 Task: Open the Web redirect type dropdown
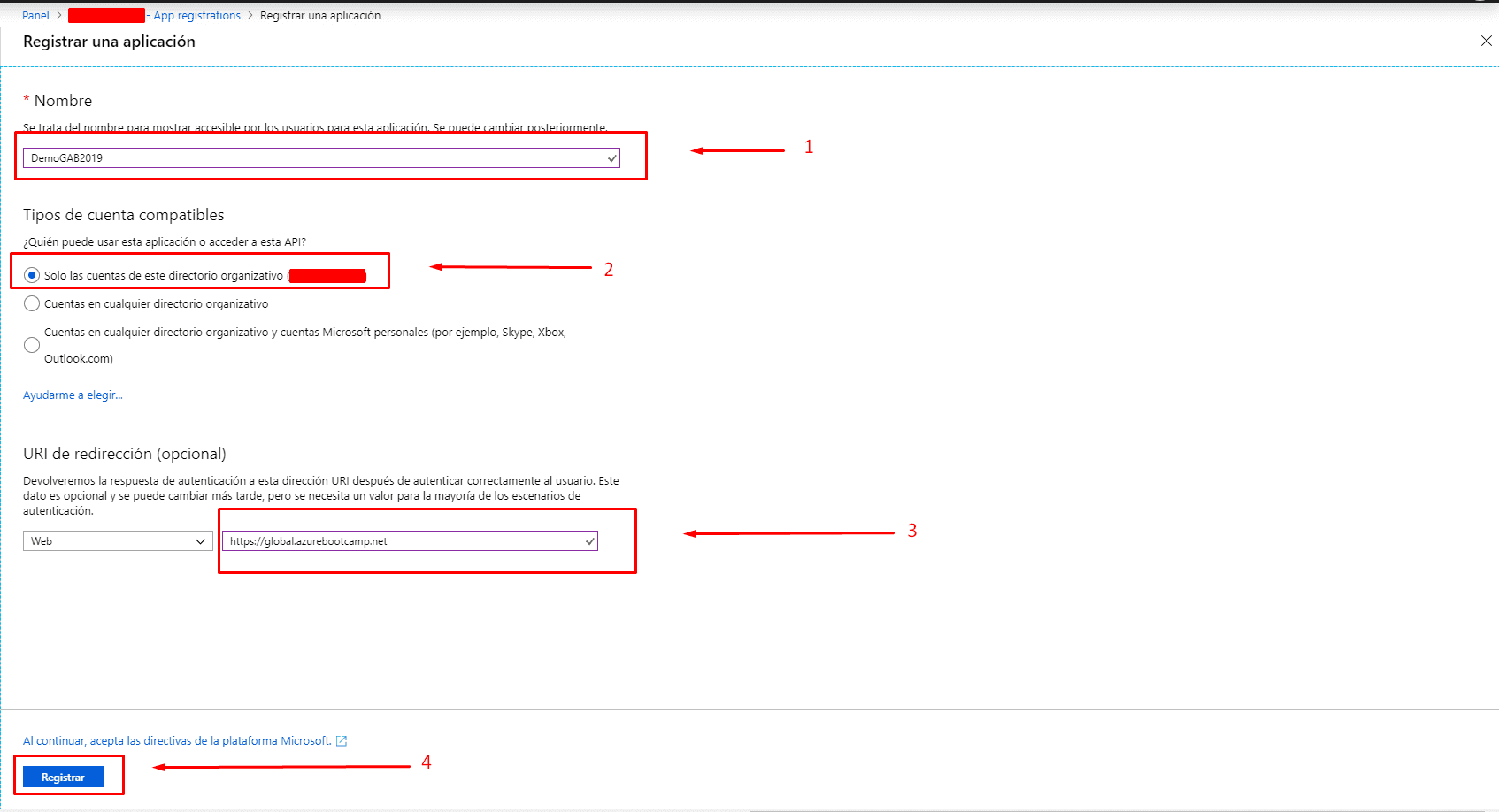click(x=118, y=541)
